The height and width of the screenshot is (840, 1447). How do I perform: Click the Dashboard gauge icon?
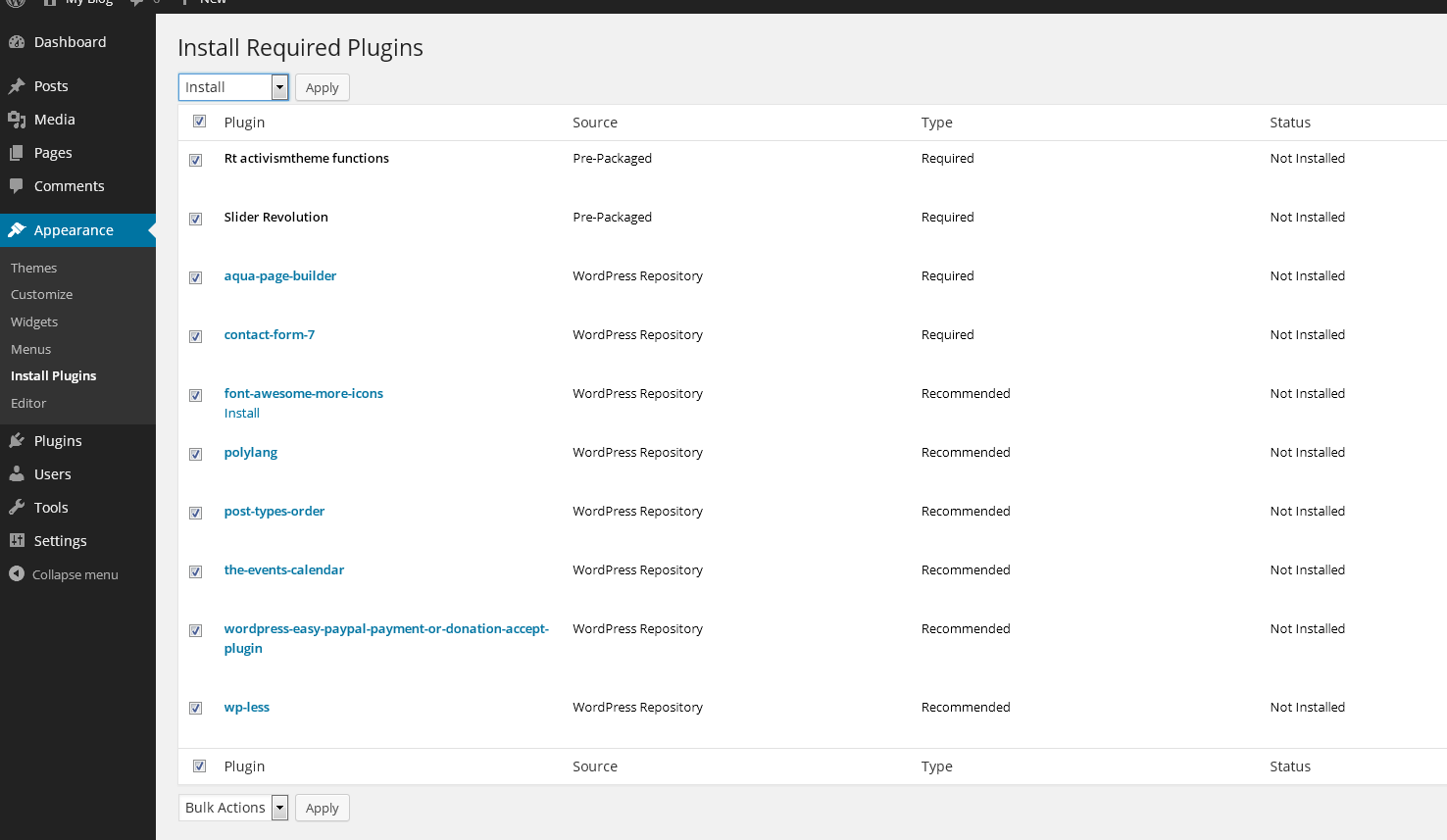[17, 42]
